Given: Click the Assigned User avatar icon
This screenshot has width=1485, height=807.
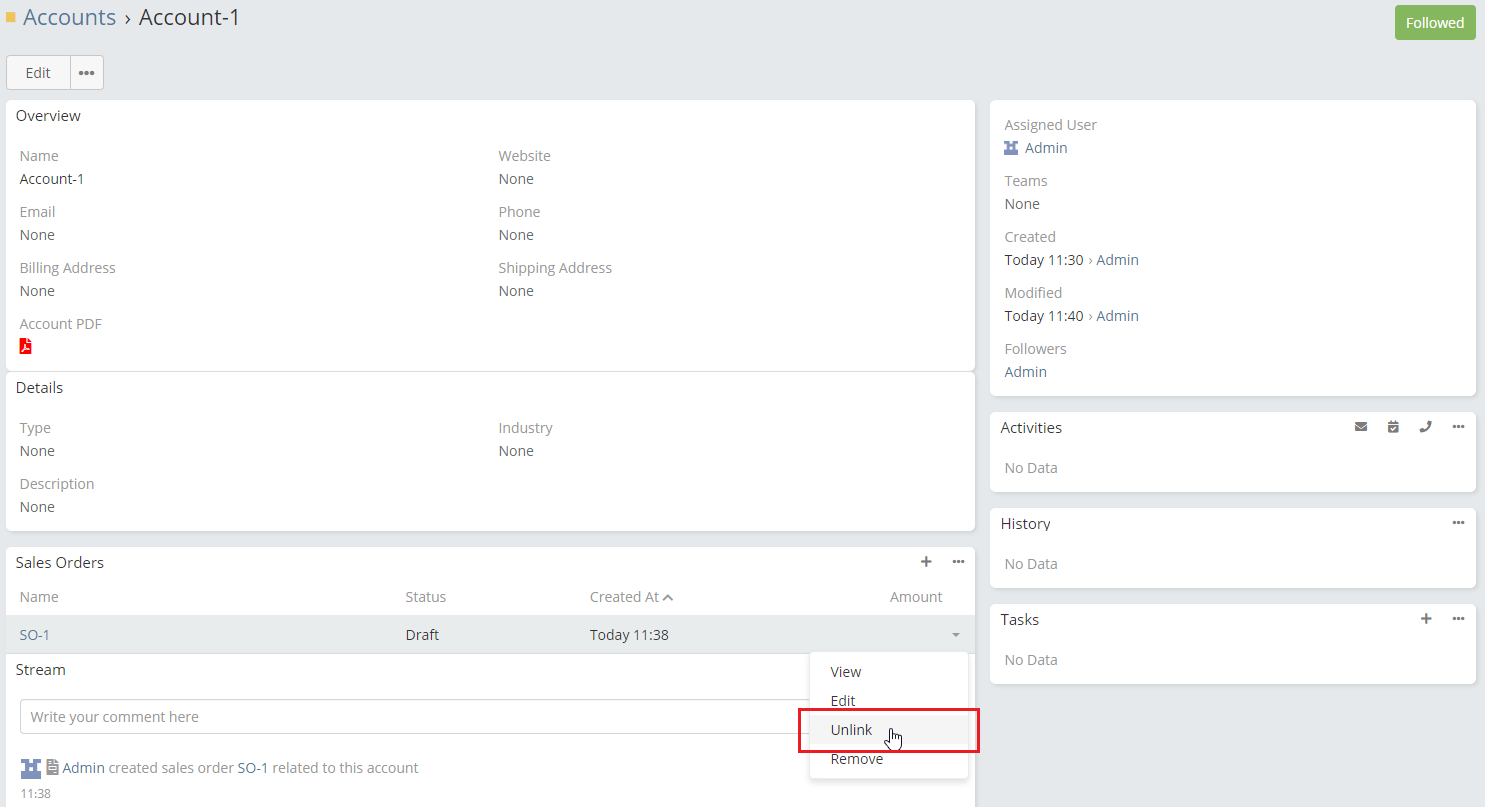Looking at the screenshot, I should 1011,148.
